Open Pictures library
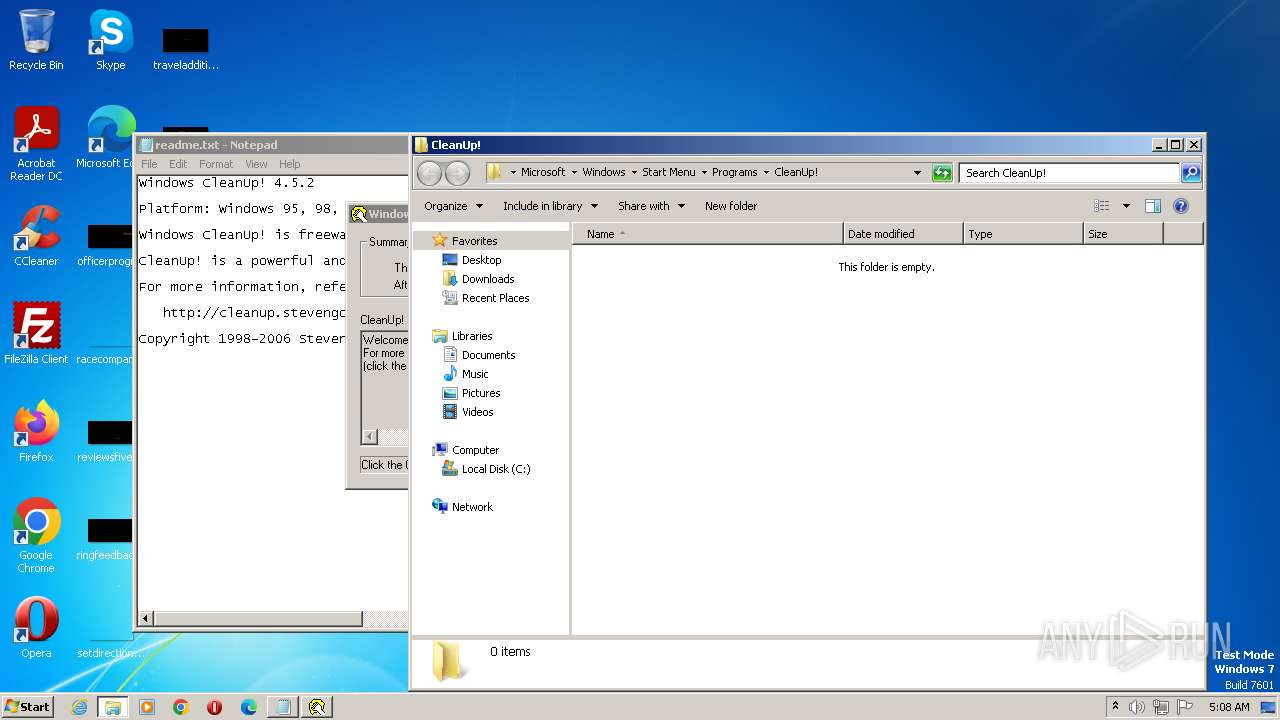This screenshot has height=720, width=1280. pyautogui.click(x=481, y=393)
